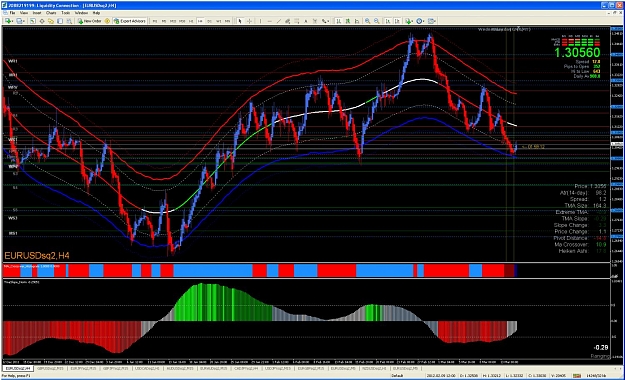Image resolution: width=625 pixels, height=380 pixels.
Task: Switch timeframe to W1
Action: click(x=218, y=21)
